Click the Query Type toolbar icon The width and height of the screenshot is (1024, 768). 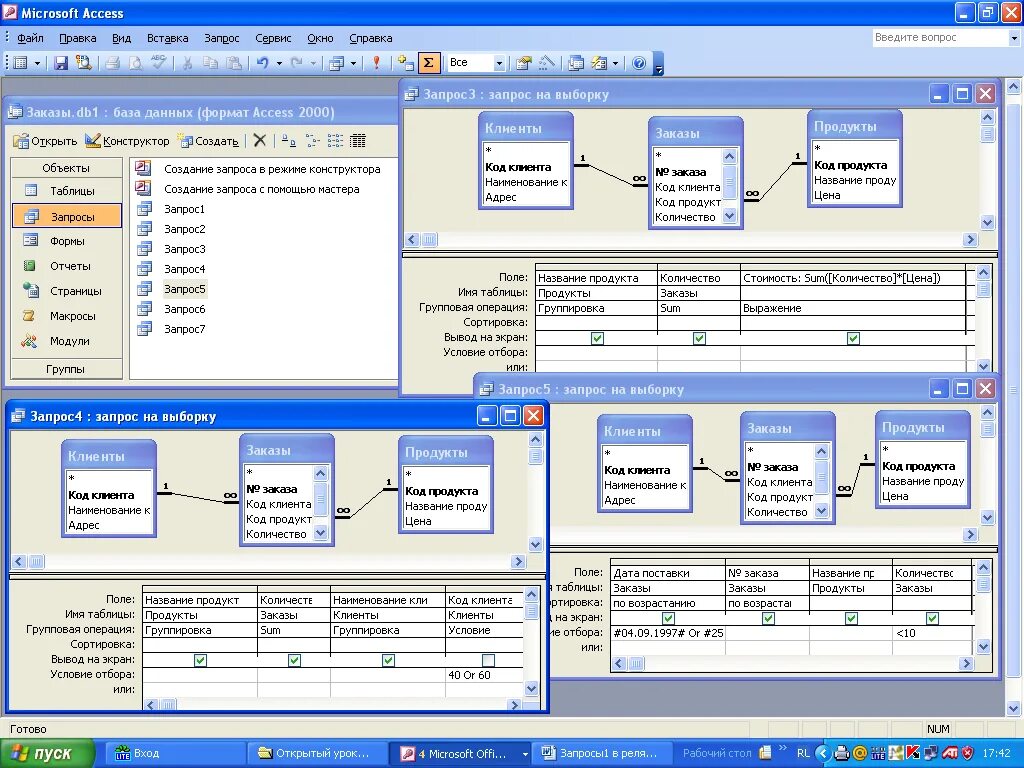336,63
